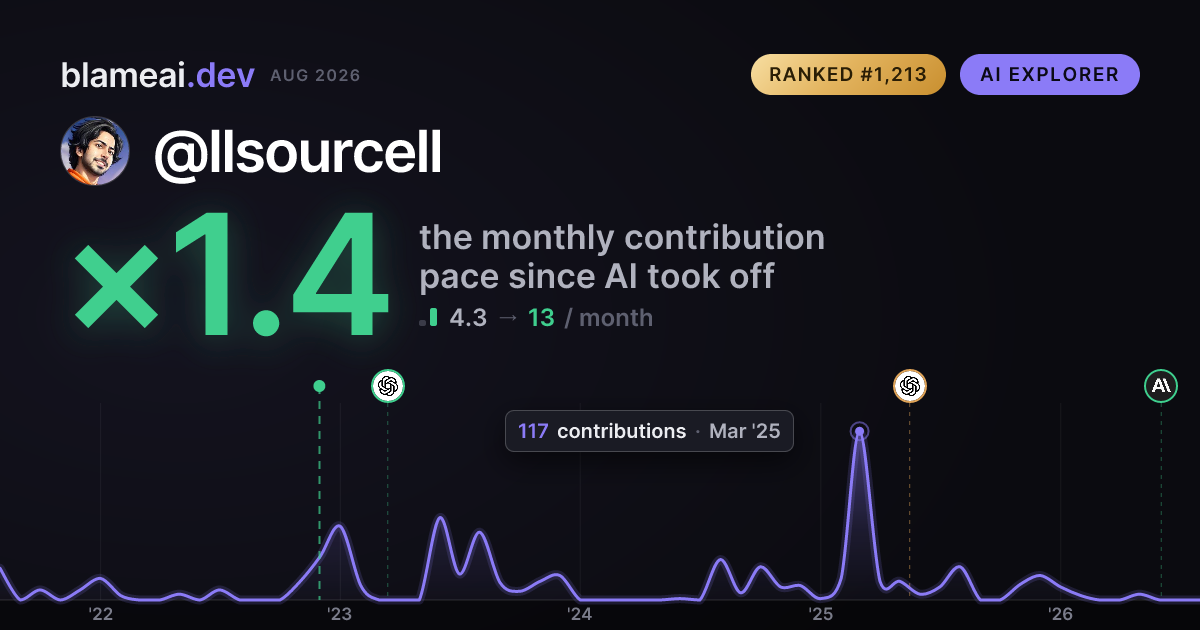Click the AI EXPLORER purple badge
This screenshot has height=630, width=1200.
pos(1049,75)
